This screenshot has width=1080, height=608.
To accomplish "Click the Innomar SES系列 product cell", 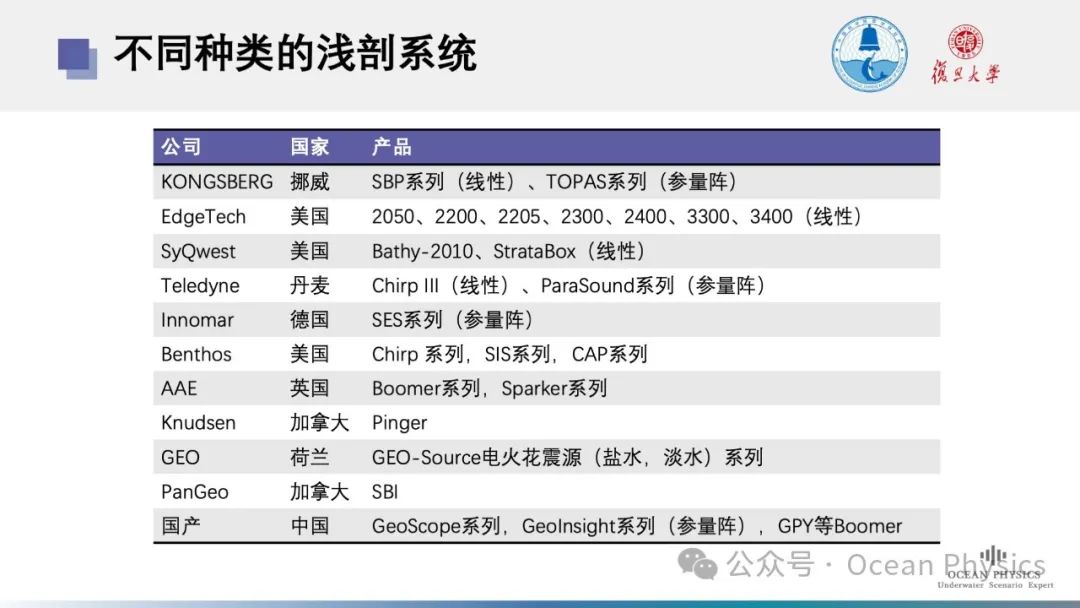I will (x=452, y=320).
